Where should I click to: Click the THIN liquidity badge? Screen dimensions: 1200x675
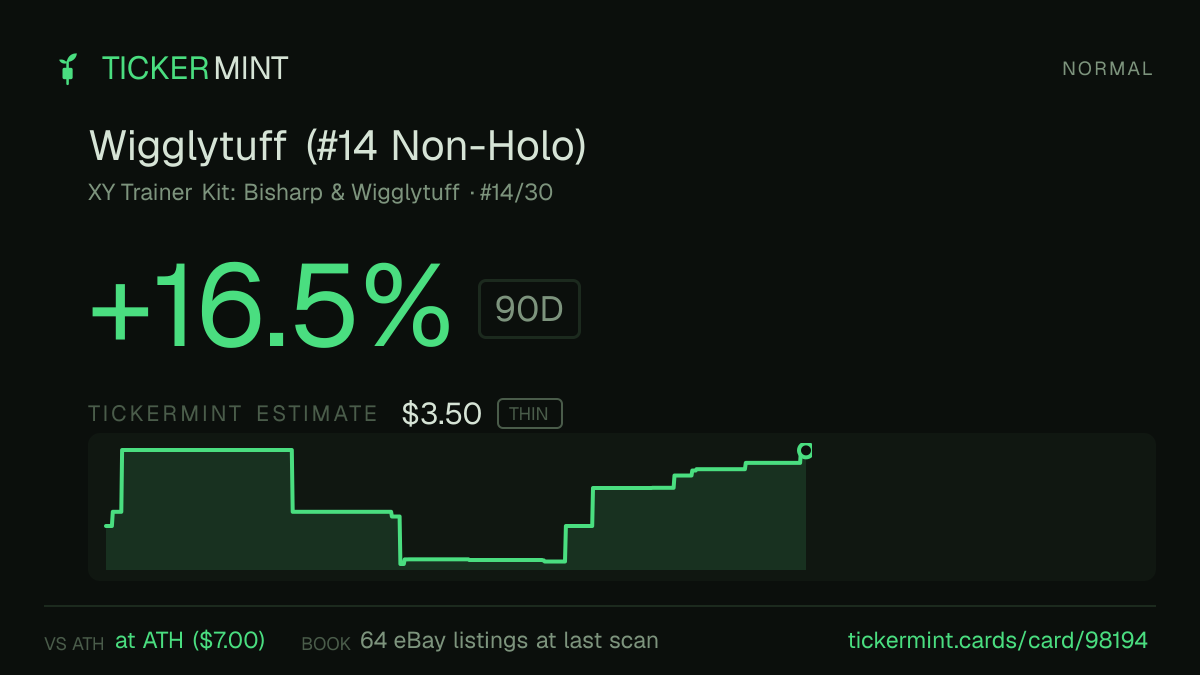(530, 414)
